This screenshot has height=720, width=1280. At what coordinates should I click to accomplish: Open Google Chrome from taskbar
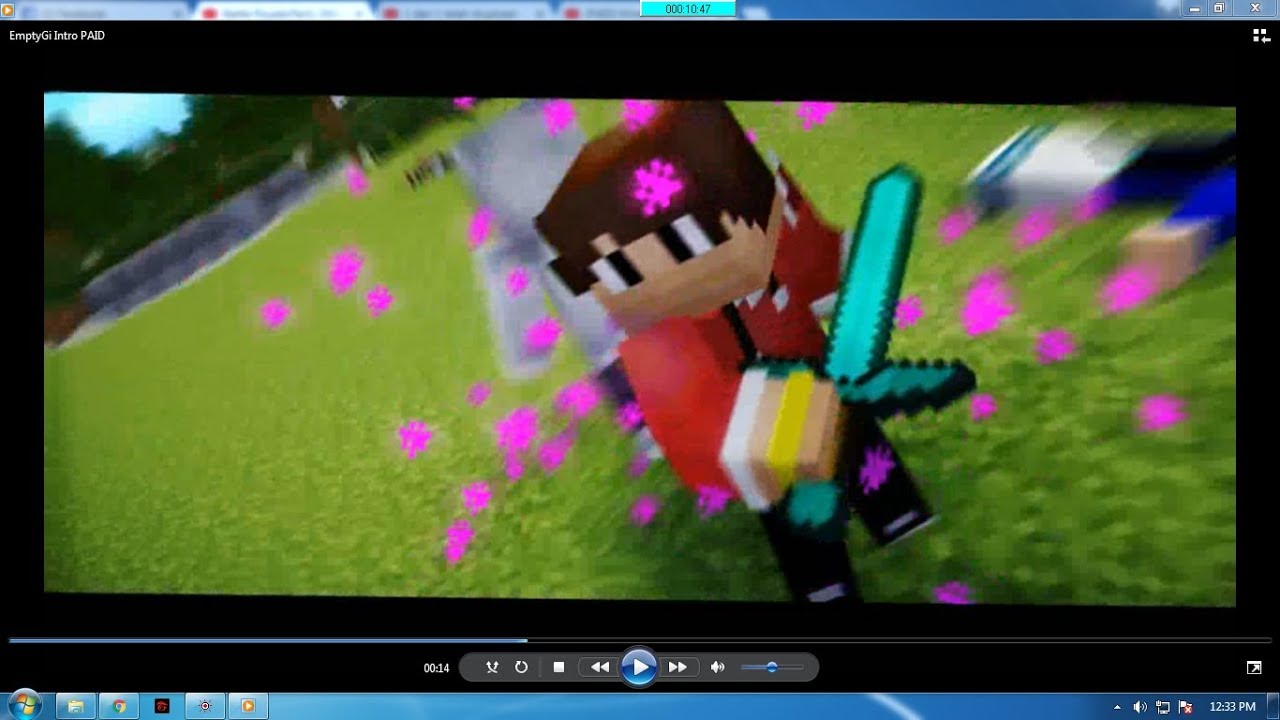(119, 706)
